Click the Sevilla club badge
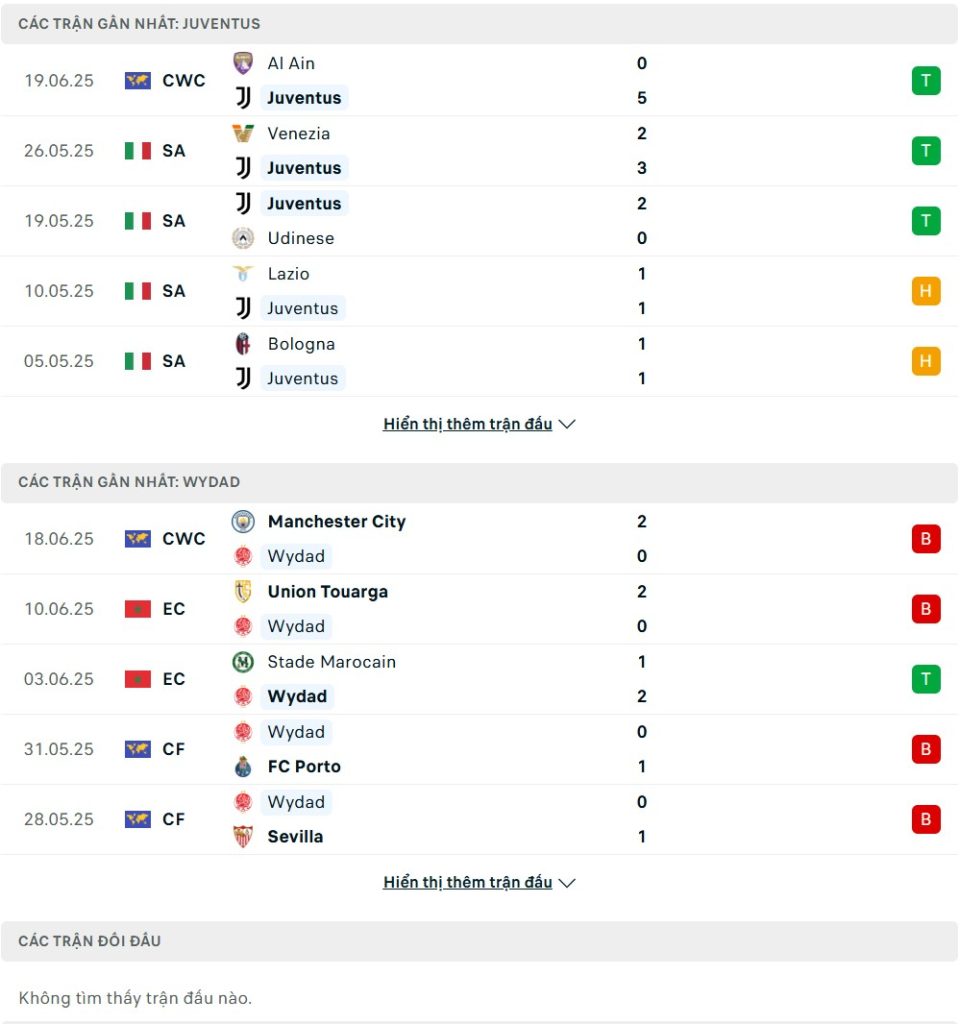Image resolution: width=960 pixels, height=1024 pixels. click(243, 837)
